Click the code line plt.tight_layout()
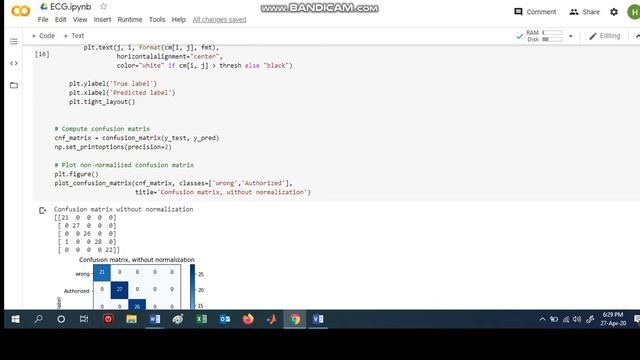The image size is (640, 360). point(102,102)
